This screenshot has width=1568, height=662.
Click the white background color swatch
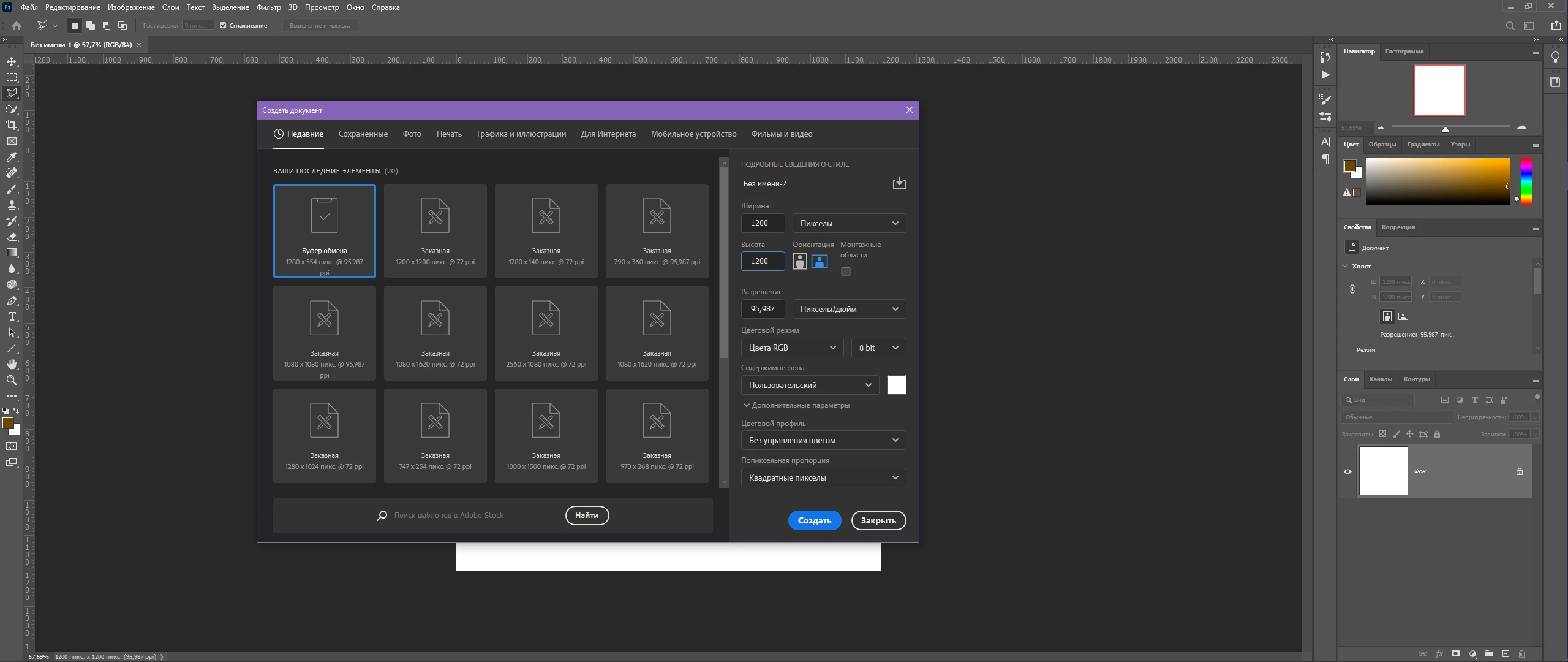click(x=896, y=385)
